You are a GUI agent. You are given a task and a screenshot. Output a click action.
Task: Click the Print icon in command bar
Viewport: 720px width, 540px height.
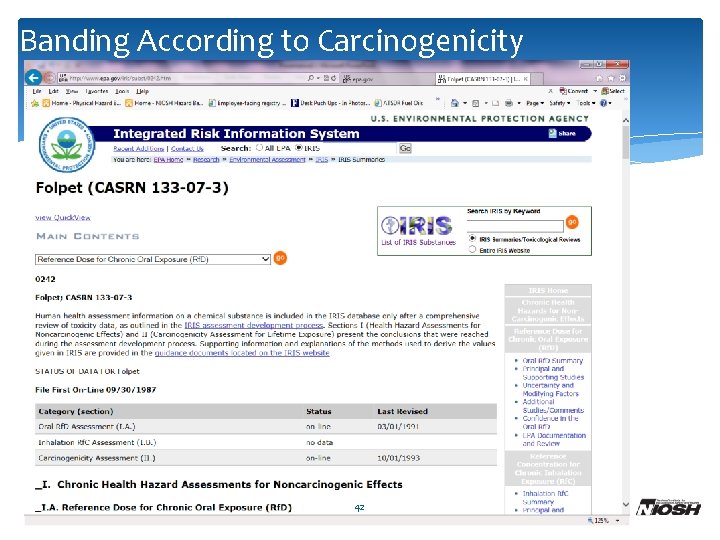click(x=509, y=103)
